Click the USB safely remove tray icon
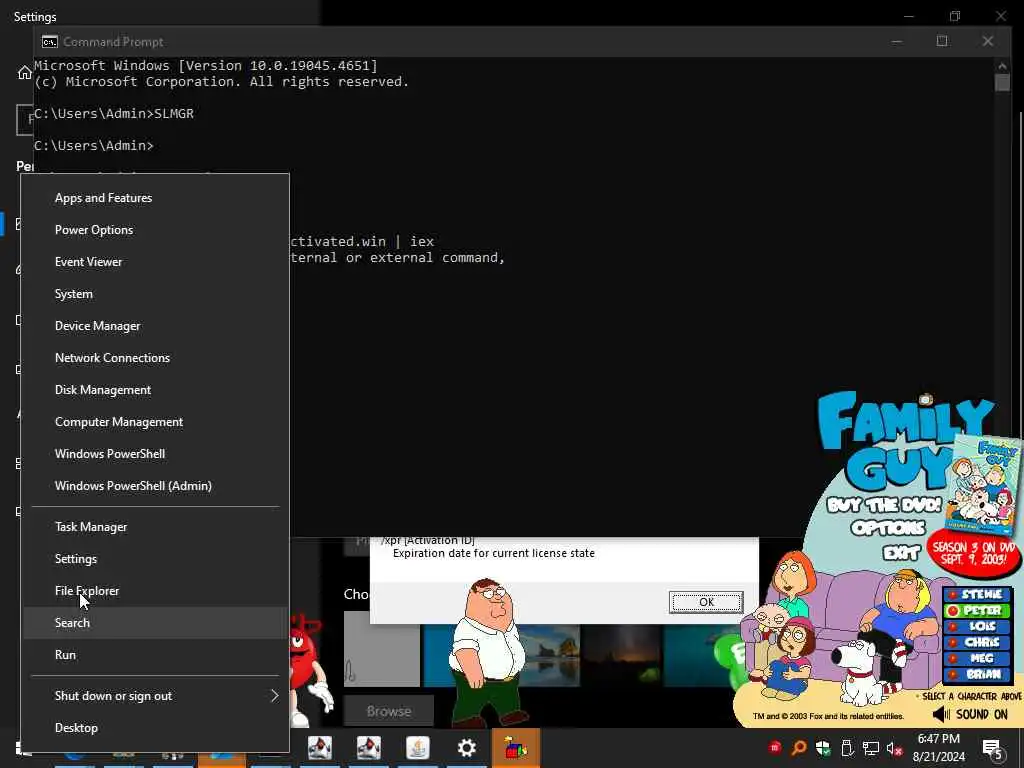The height and width of the screenshot is (768, 1024). point(847,748)
